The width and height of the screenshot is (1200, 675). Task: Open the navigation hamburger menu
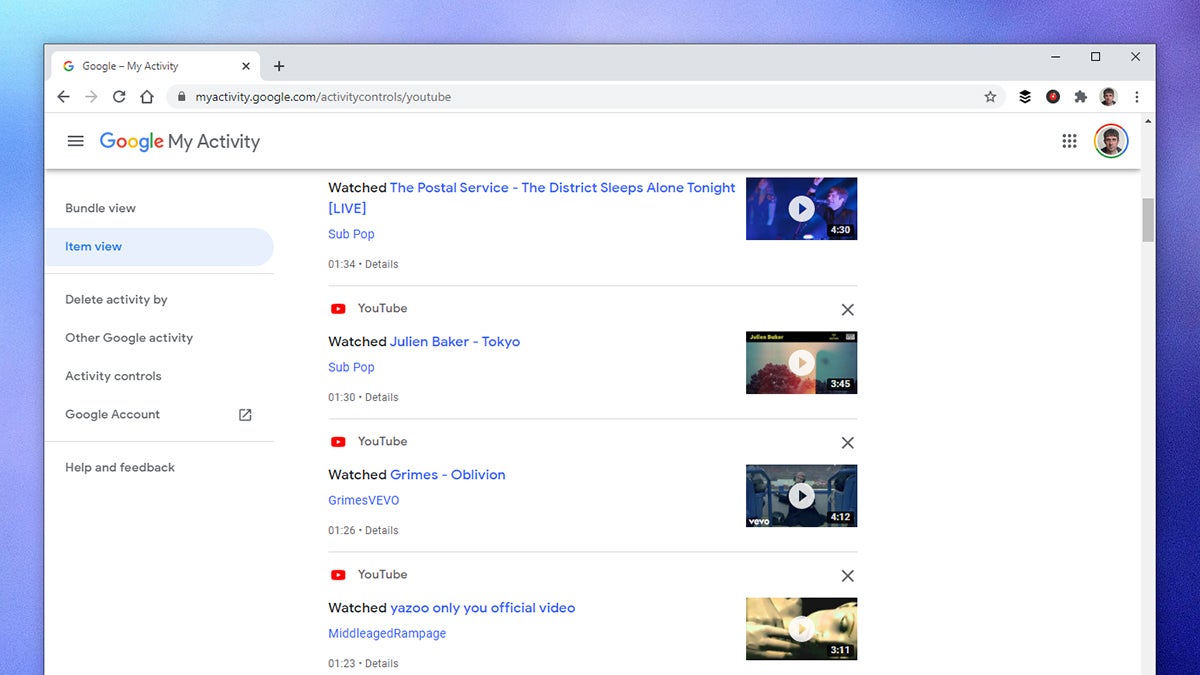click(75, 141)
